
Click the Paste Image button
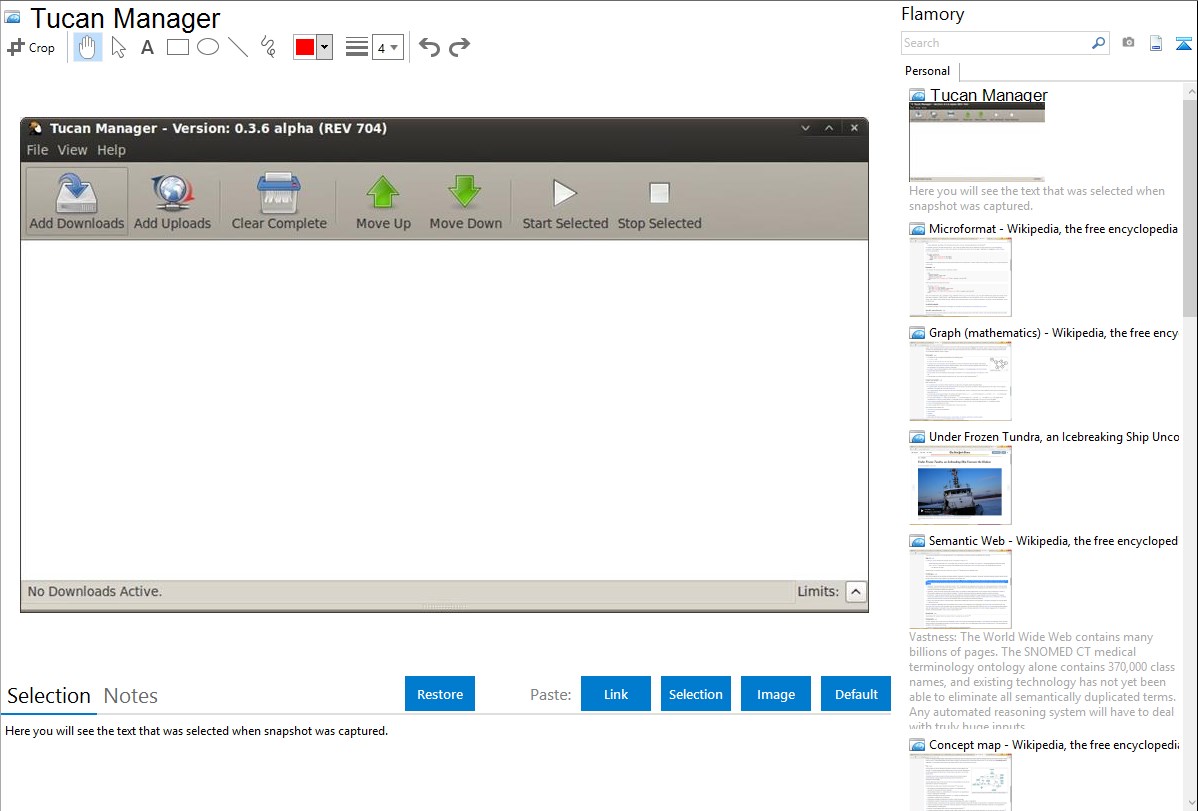tap(775, 694)
